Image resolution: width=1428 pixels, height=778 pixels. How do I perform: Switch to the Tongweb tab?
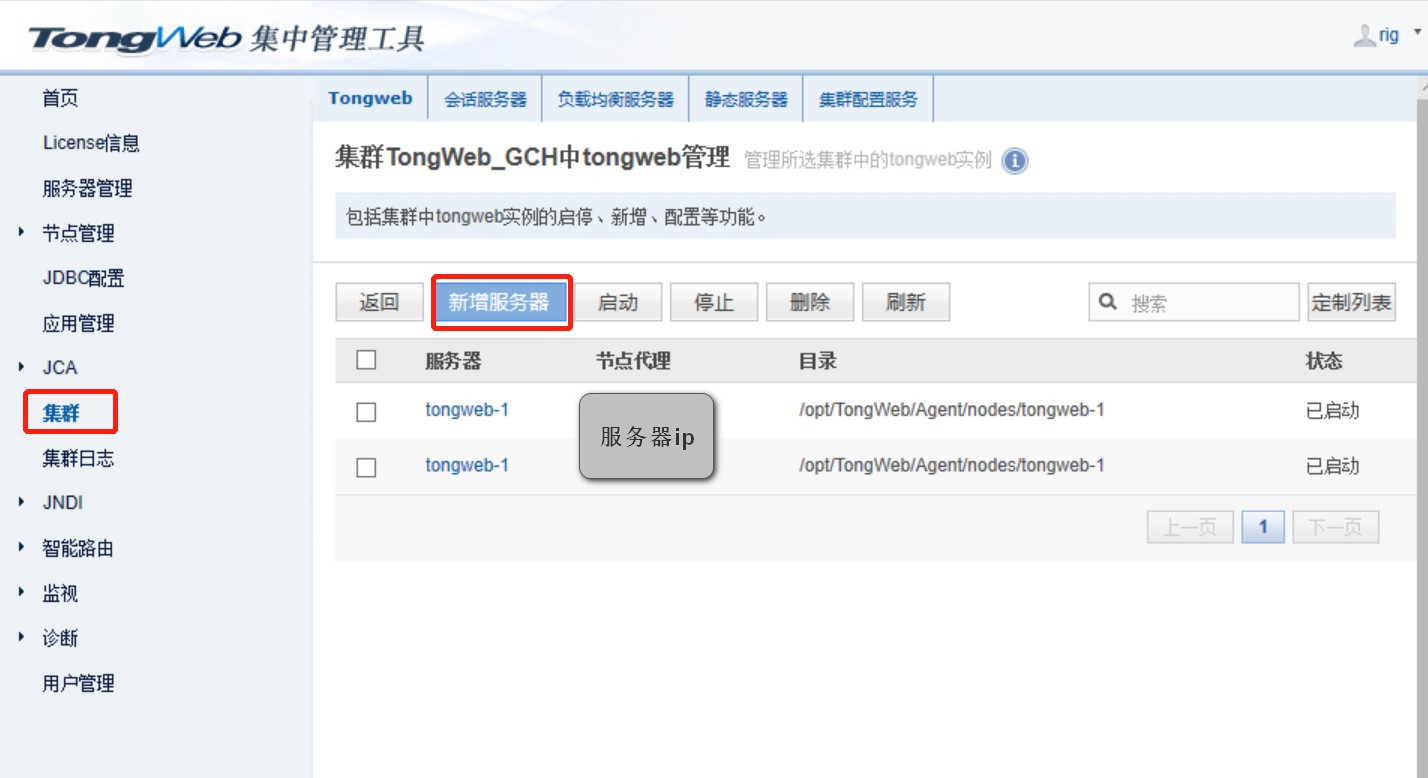[370, 98]
